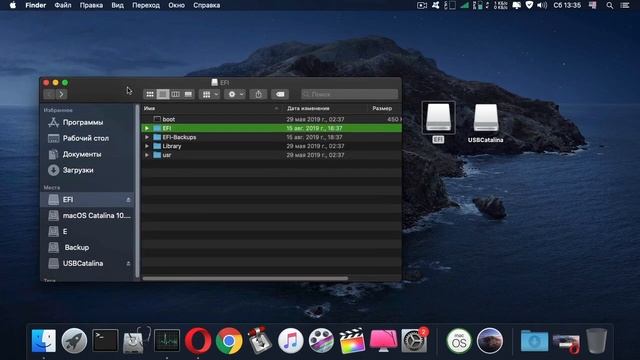Open System Preferences from the Dock
The width and height of the screenshot is (640, 360).
tap(414, 340)
